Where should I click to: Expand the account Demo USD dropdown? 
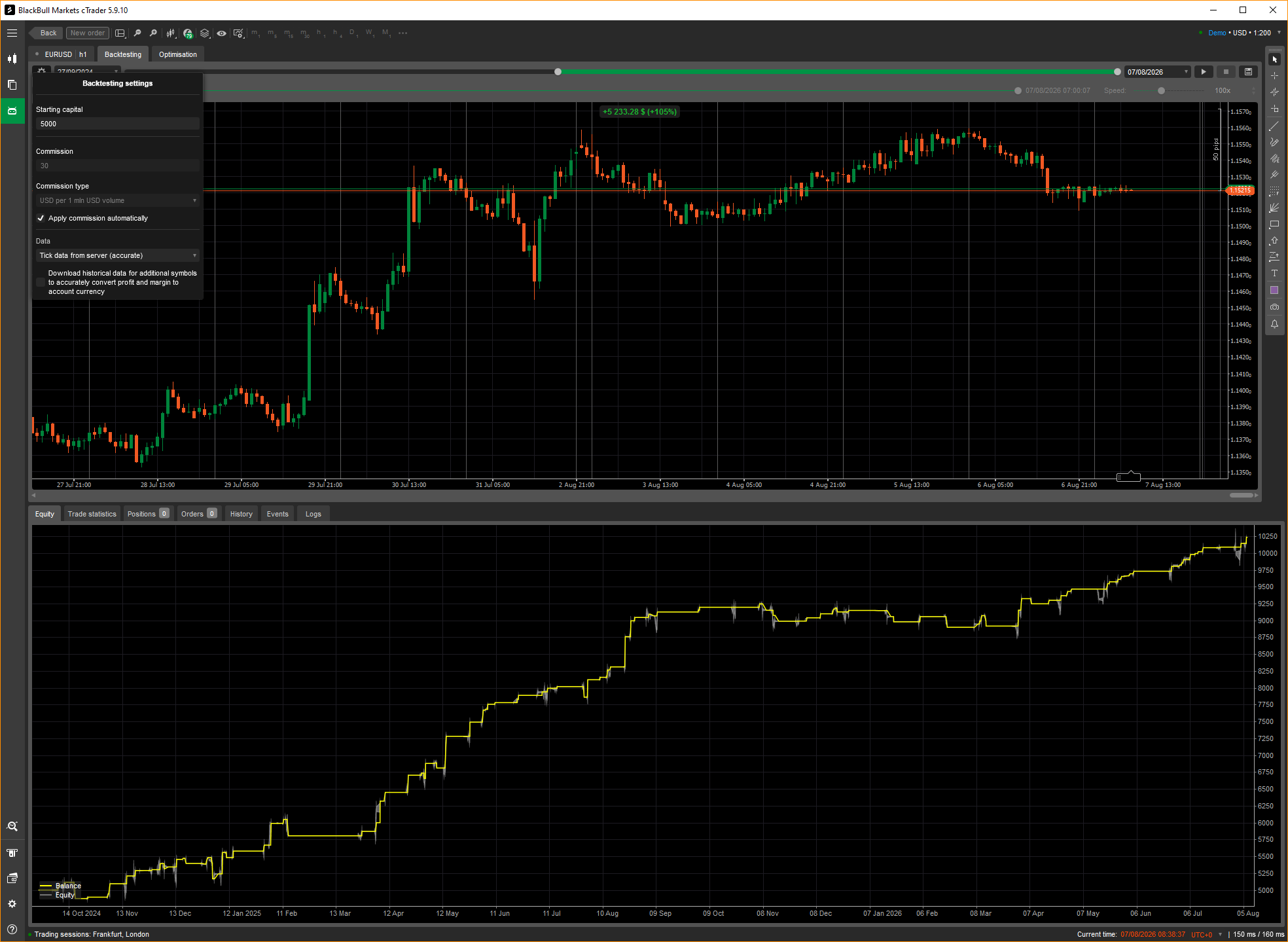(x=1278, y=33)
